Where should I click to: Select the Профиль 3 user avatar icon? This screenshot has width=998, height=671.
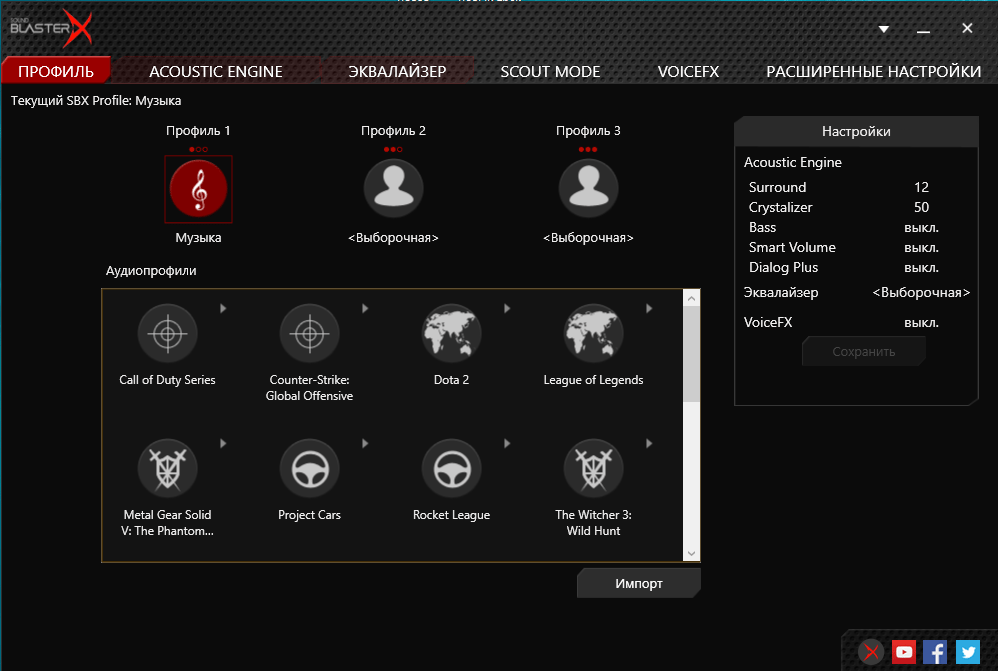588,188
